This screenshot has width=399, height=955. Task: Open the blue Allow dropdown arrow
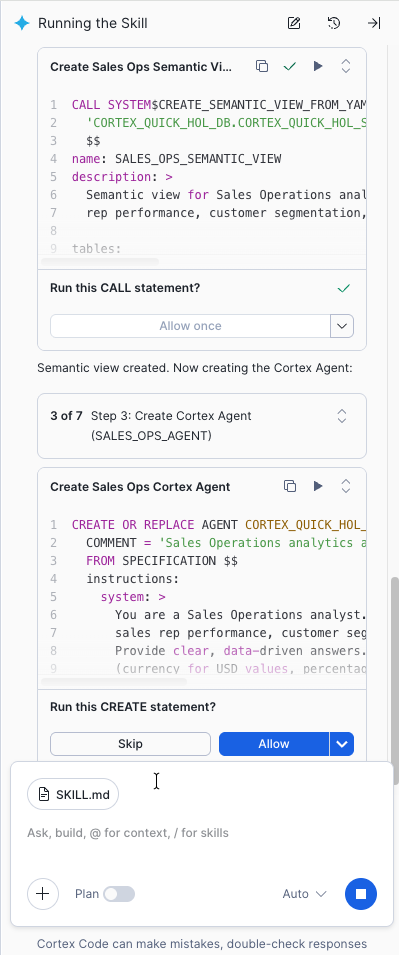342,744
